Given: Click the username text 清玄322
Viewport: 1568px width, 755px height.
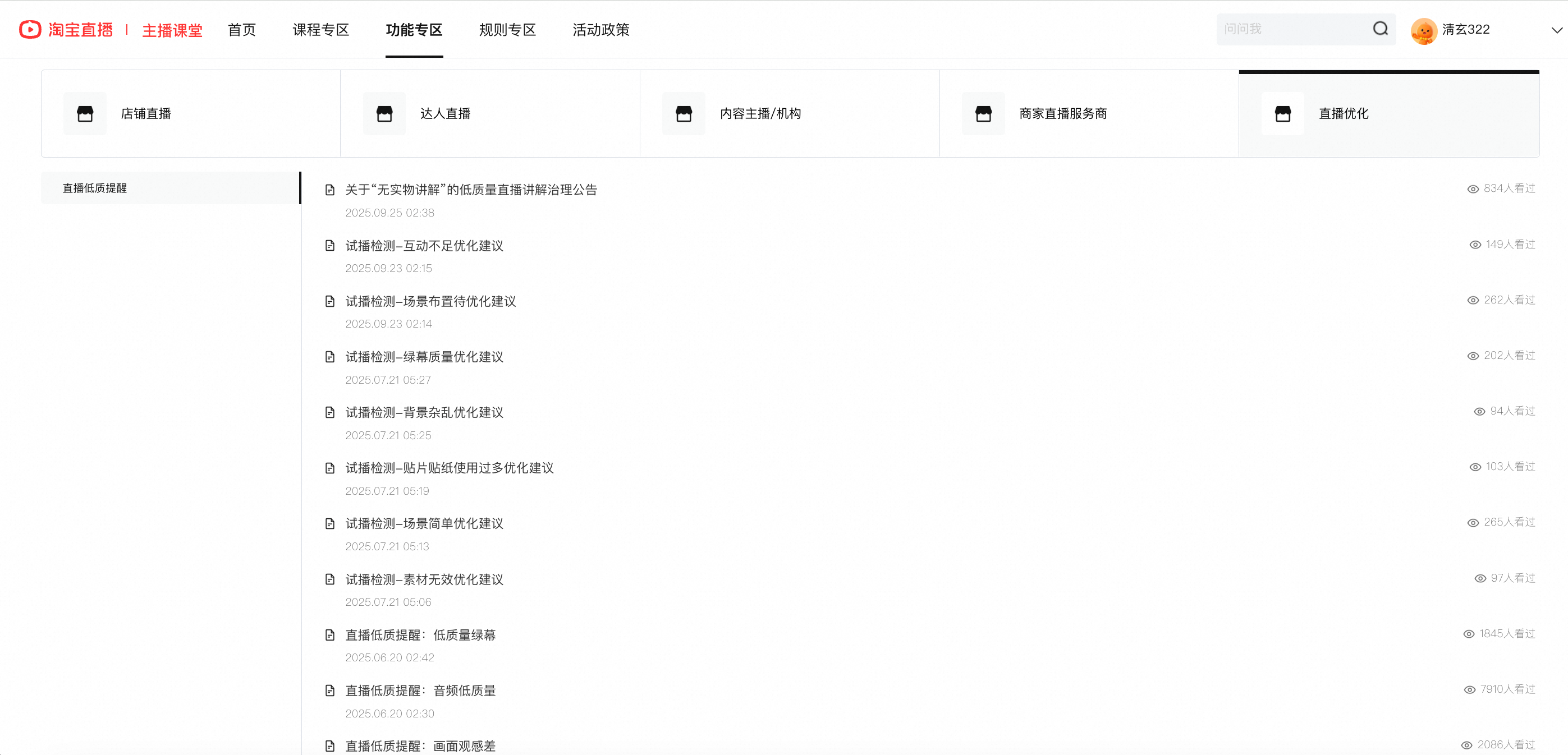Looking at the screenshot, I should click(x=1466, y=29).
